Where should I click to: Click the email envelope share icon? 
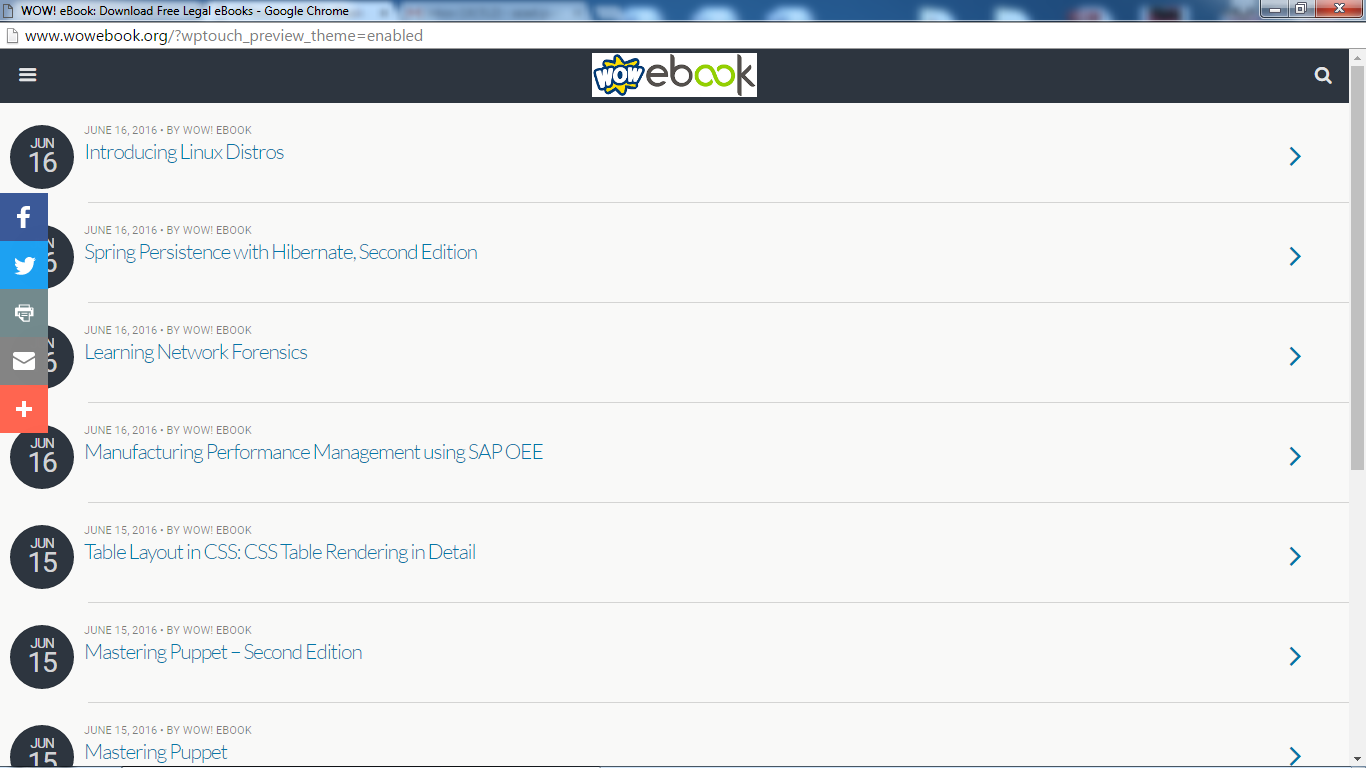pos(24,361)
